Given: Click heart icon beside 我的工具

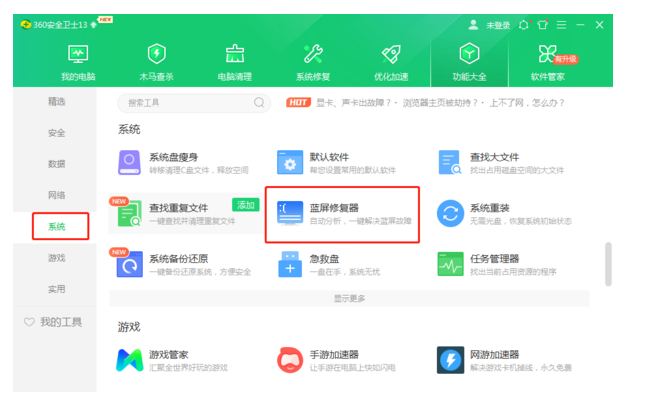Looking at the screenshot, I should point(29,323).
